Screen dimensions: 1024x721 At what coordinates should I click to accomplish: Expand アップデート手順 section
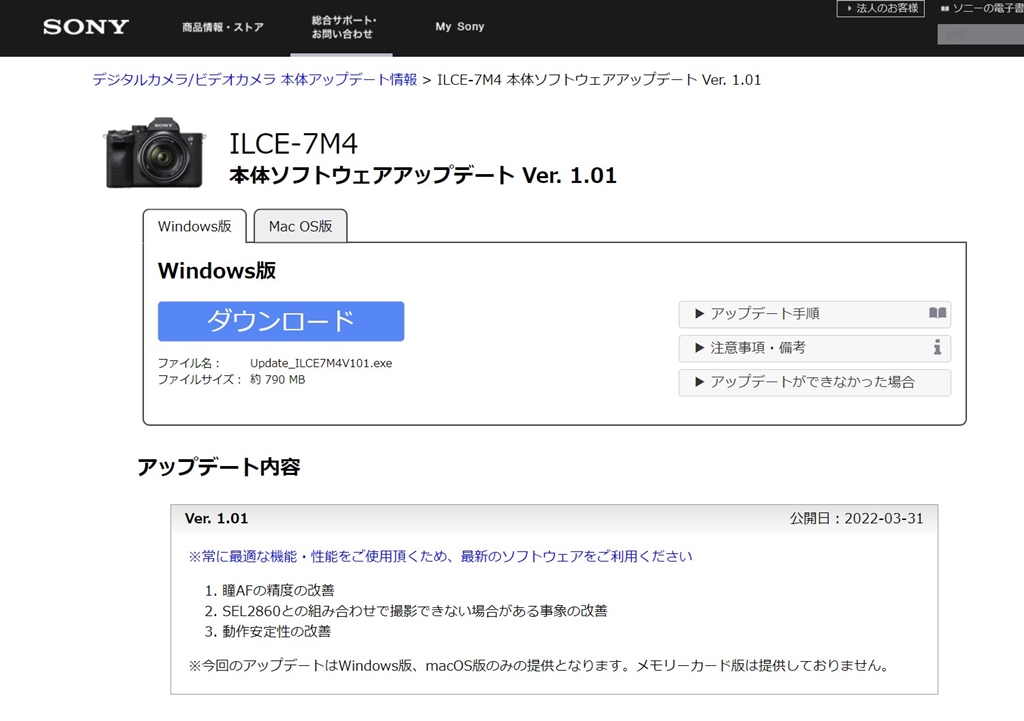pos(814,314)
